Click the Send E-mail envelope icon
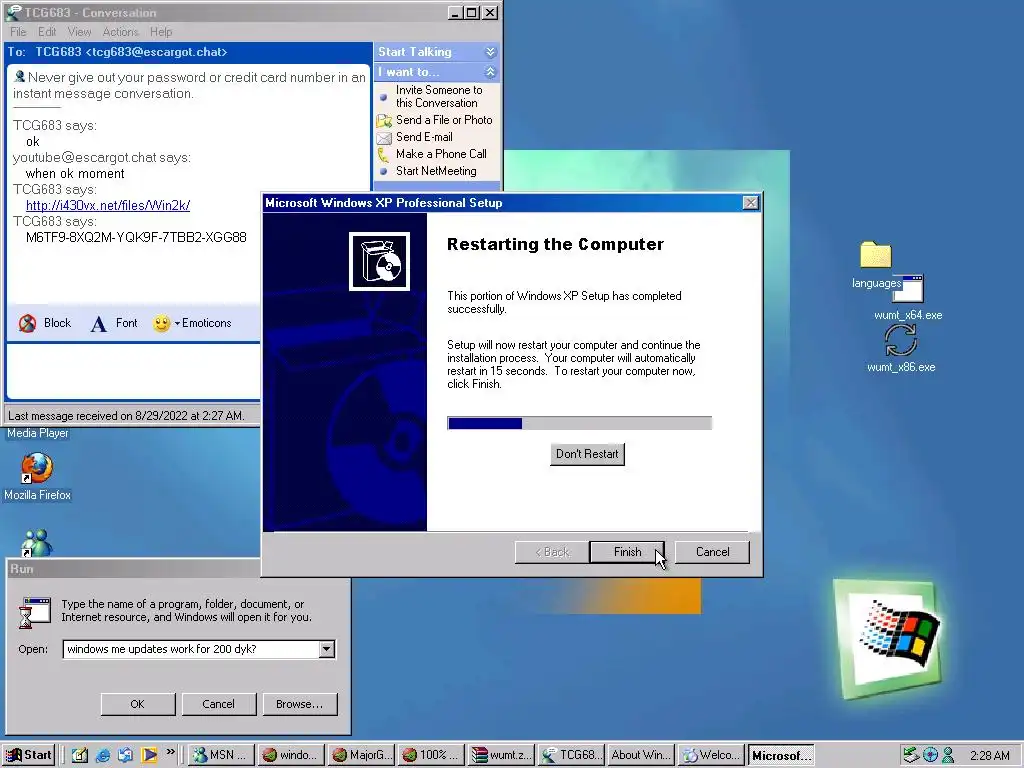This screenshot has width=1024, height=768. click(x=384, y=137)
